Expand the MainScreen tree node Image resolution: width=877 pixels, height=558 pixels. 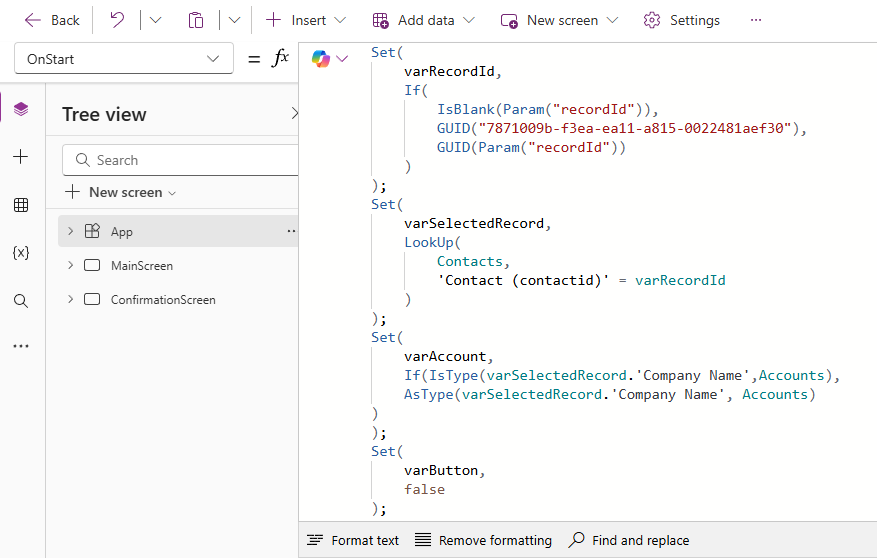pyautogui.click(x=70, y=266)
